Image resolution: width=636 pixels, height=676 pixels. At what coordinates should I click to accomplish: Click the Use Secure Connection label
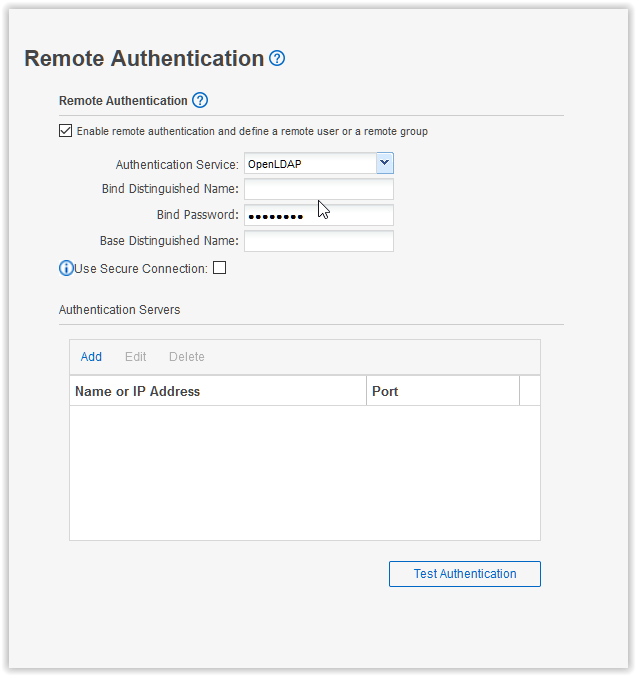pyautogui.click(x=141, y=268)
